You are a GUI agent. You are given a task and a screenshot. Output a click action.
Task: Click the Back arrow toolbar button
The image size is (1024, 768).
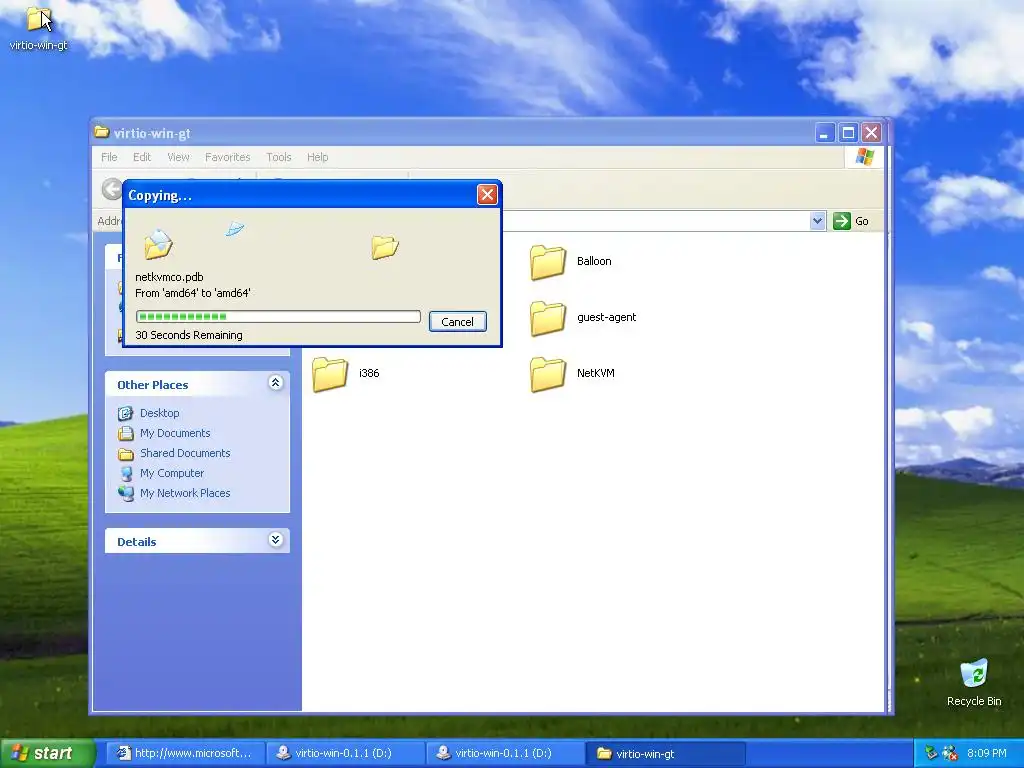[112, 189]
